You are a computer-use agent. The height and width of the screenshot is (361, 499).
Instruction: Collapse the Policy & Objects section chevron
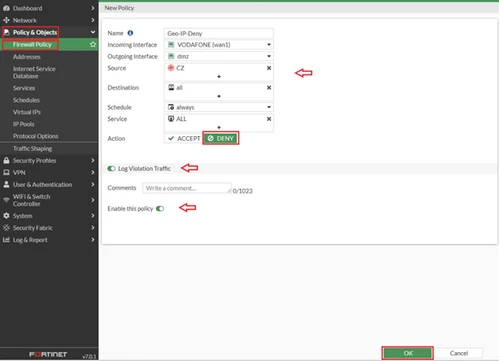coord(93,32)
